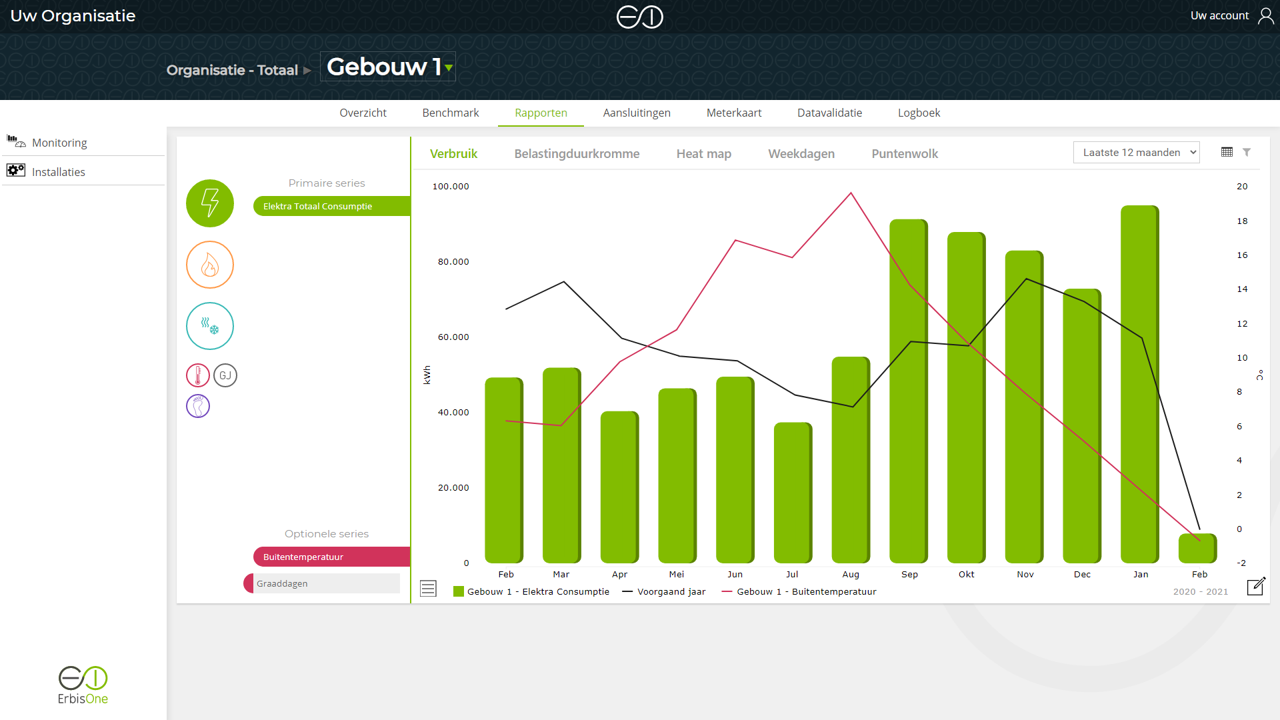Select the thermometer temperature icon
The height and width of the screenshot is (720, 1280).
click(x=198, y=375)
